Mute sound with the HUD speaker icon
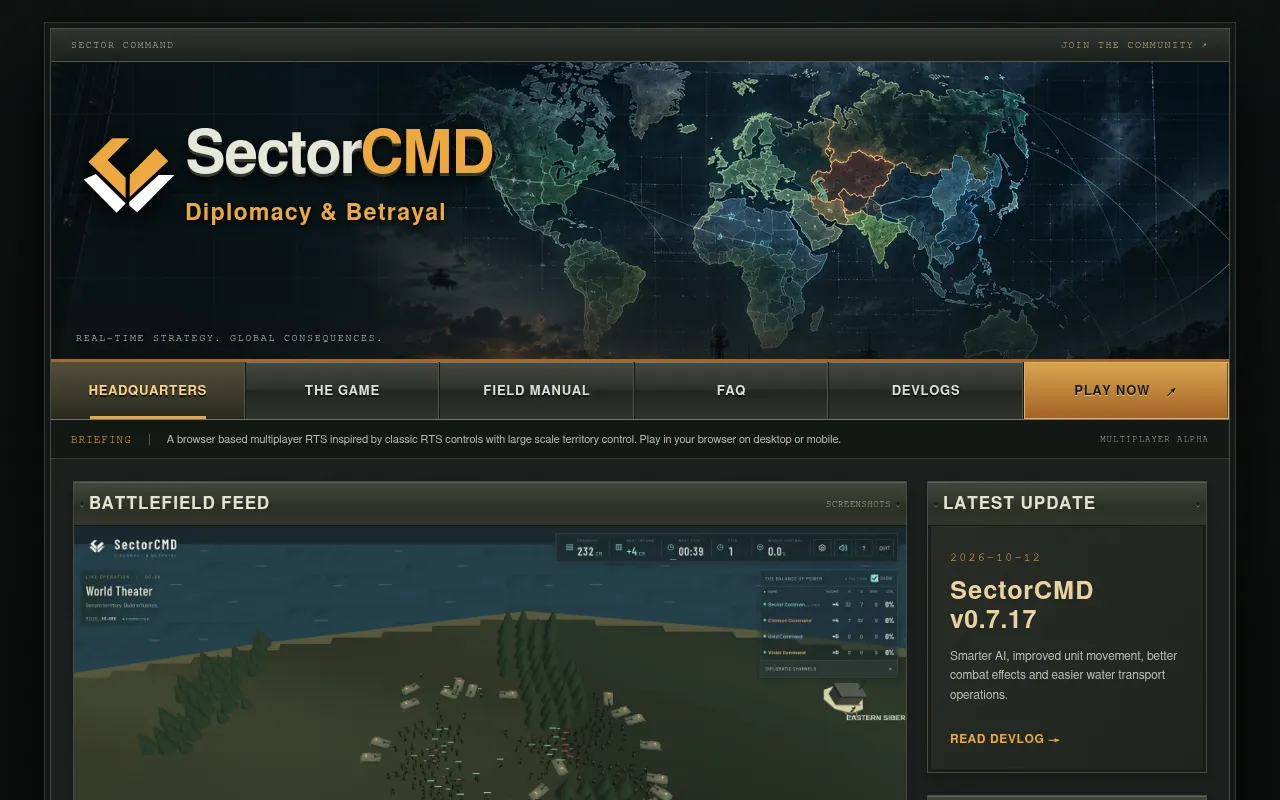 843,548
